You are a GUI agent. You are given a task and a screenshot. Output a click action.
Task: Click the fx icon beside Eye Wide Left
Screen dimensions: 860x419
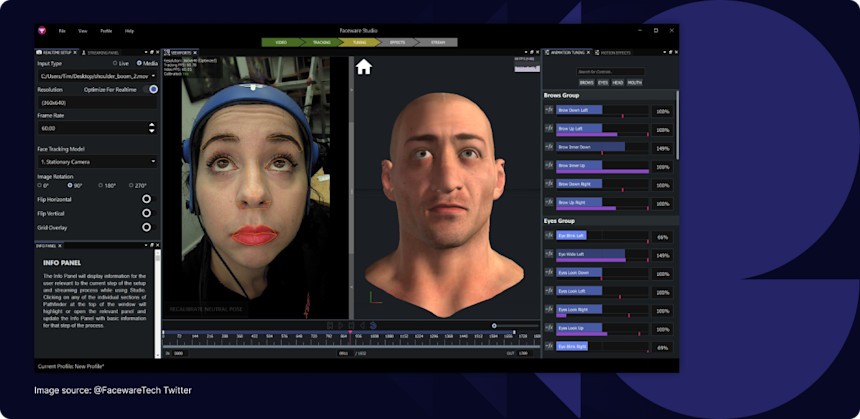548,254
